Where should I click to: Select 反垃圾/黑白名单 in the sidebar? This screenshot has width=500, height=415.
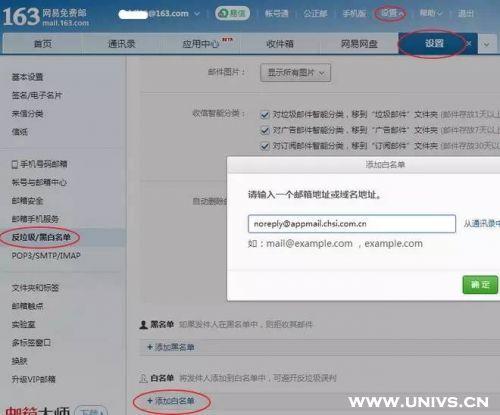point(41,237)
